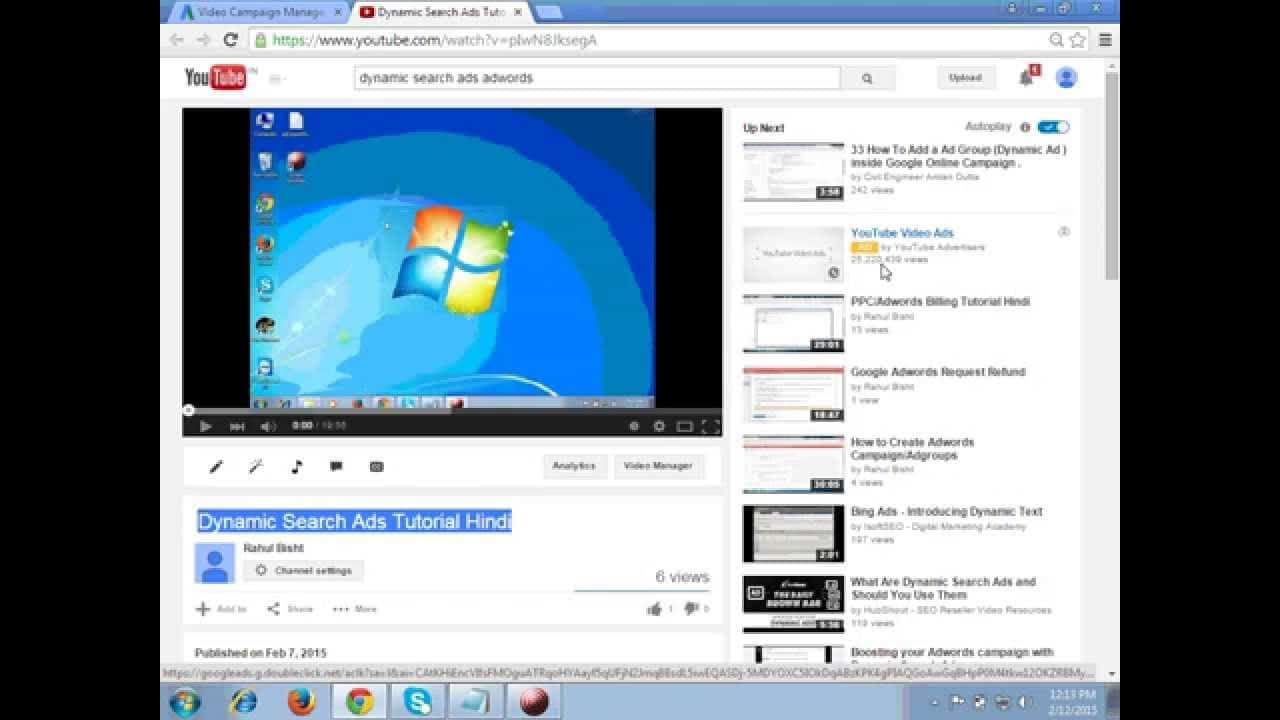Viewport: 1280px width, 720px height.
Task: Open the Rahul Bisht channel link
Action: click(x=273, y=548)
